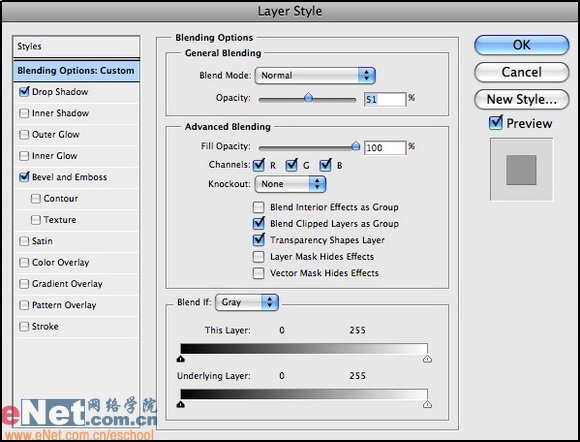Click Underlying Layer white slider triangle

click(427, 404)
